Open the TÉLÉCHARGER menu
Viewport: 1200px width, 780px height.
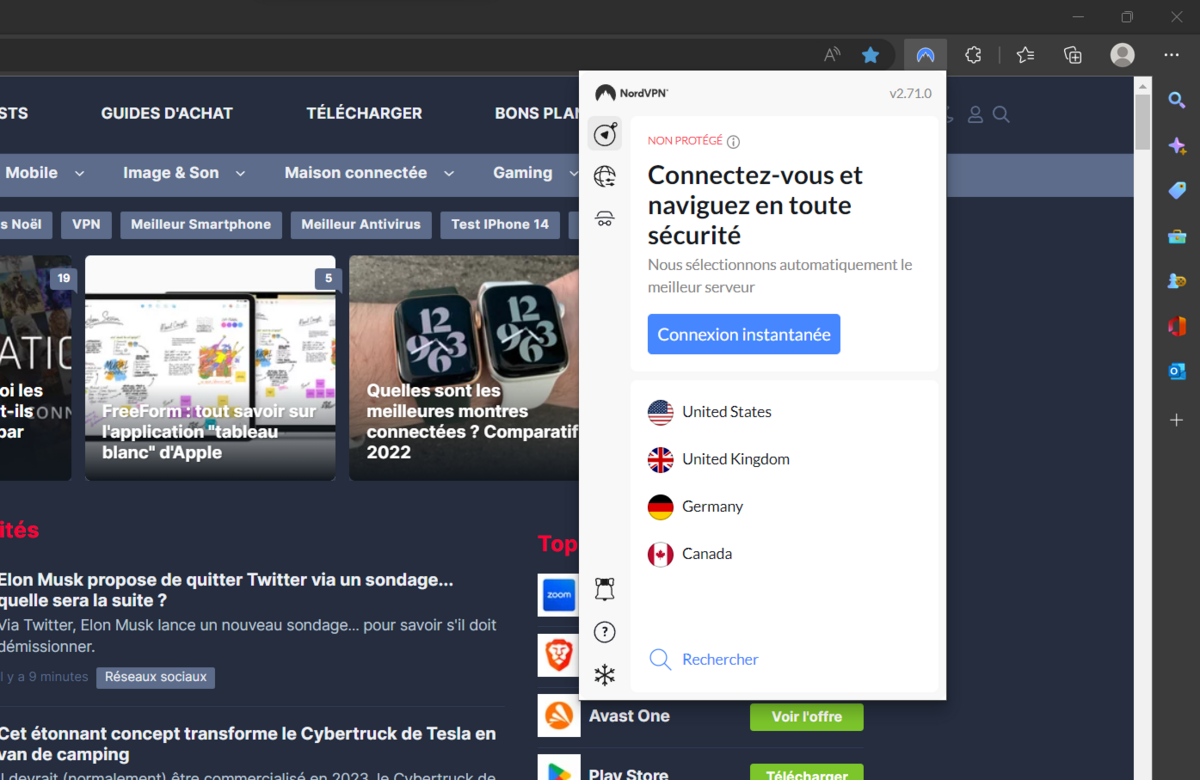point(364,113)
